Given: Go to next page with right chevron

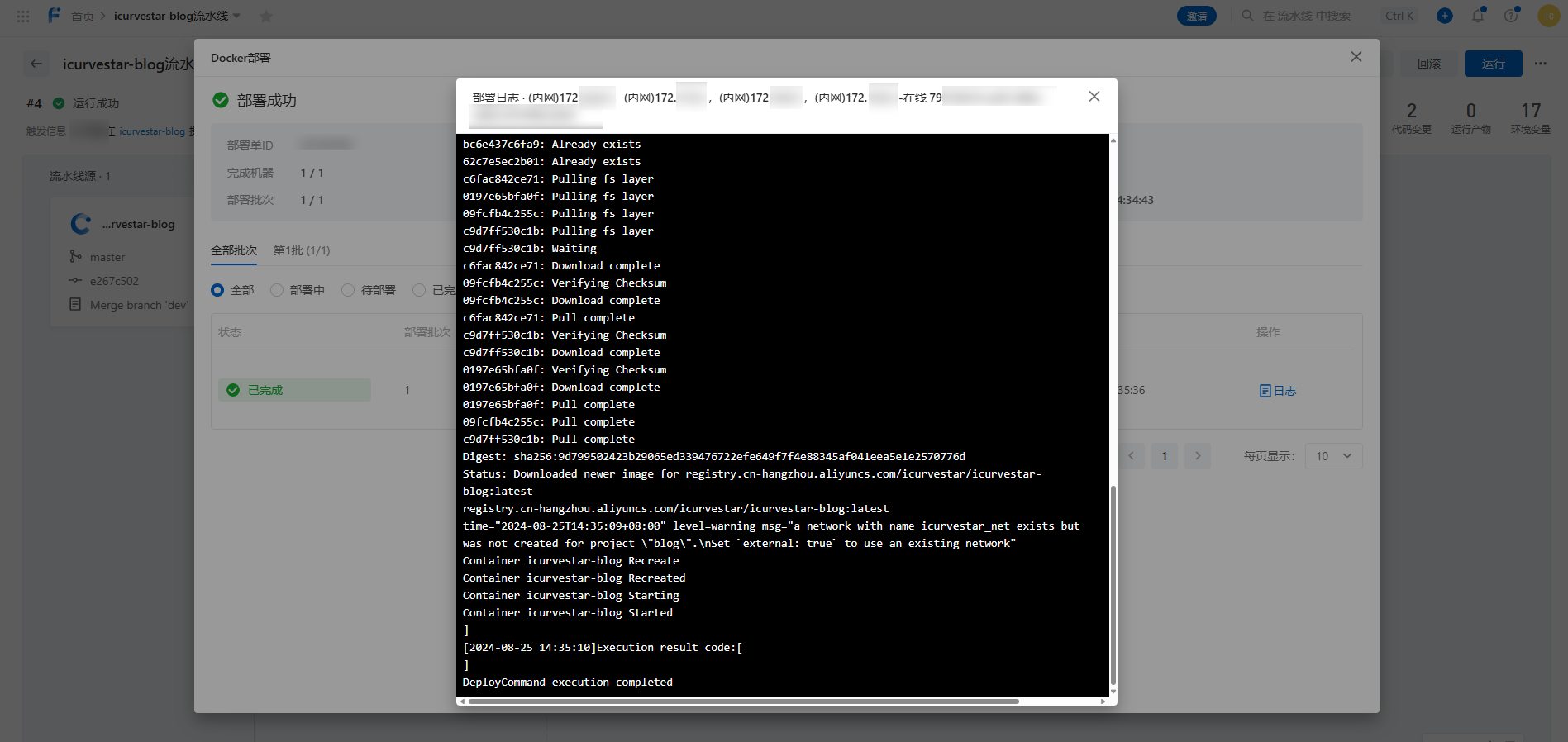Looking at the screenshot, I should pyautogui.click(x=1198, y=456).
